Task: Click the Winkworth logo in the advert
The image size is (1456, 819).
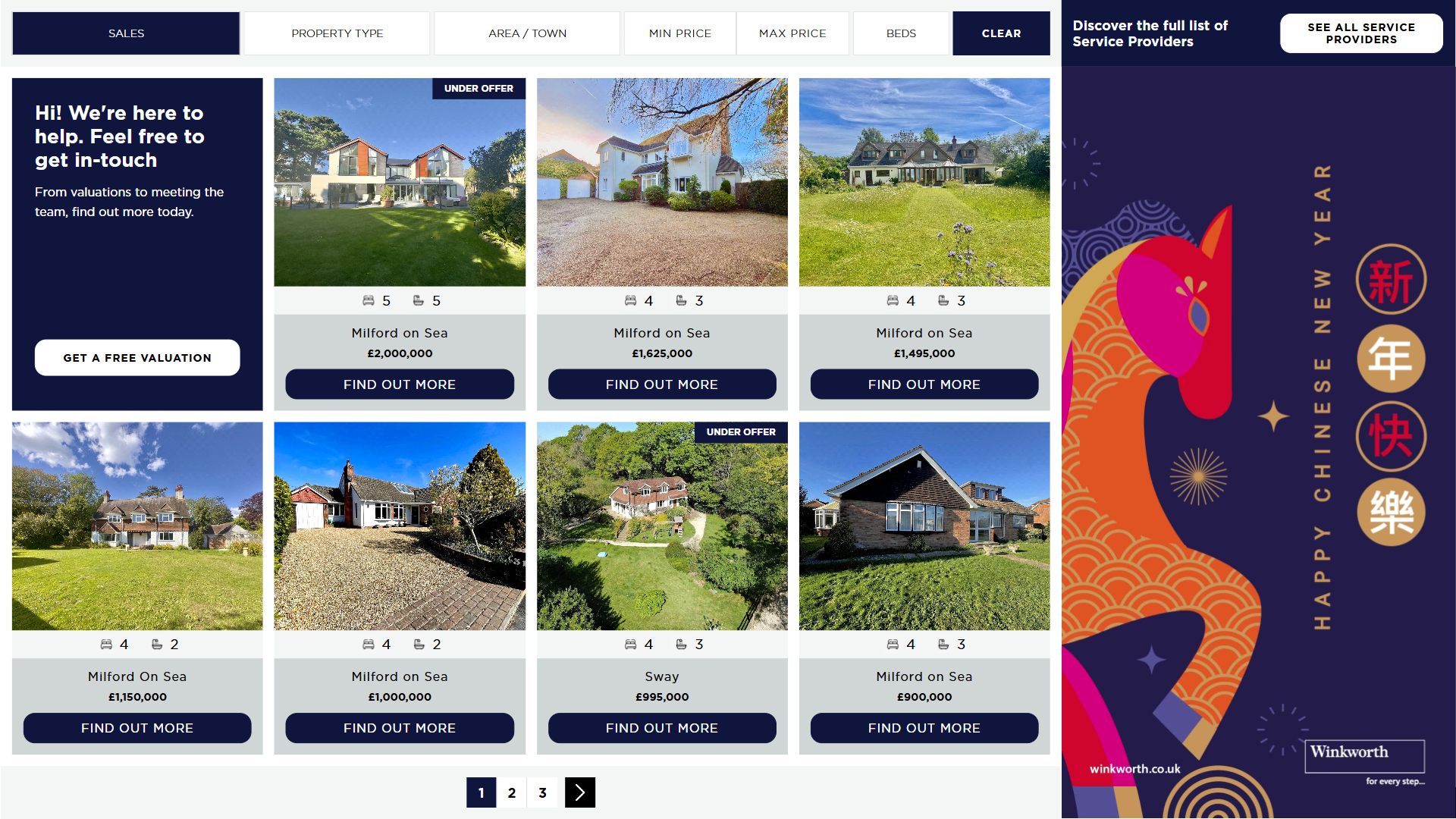Action: [1364, 756]
